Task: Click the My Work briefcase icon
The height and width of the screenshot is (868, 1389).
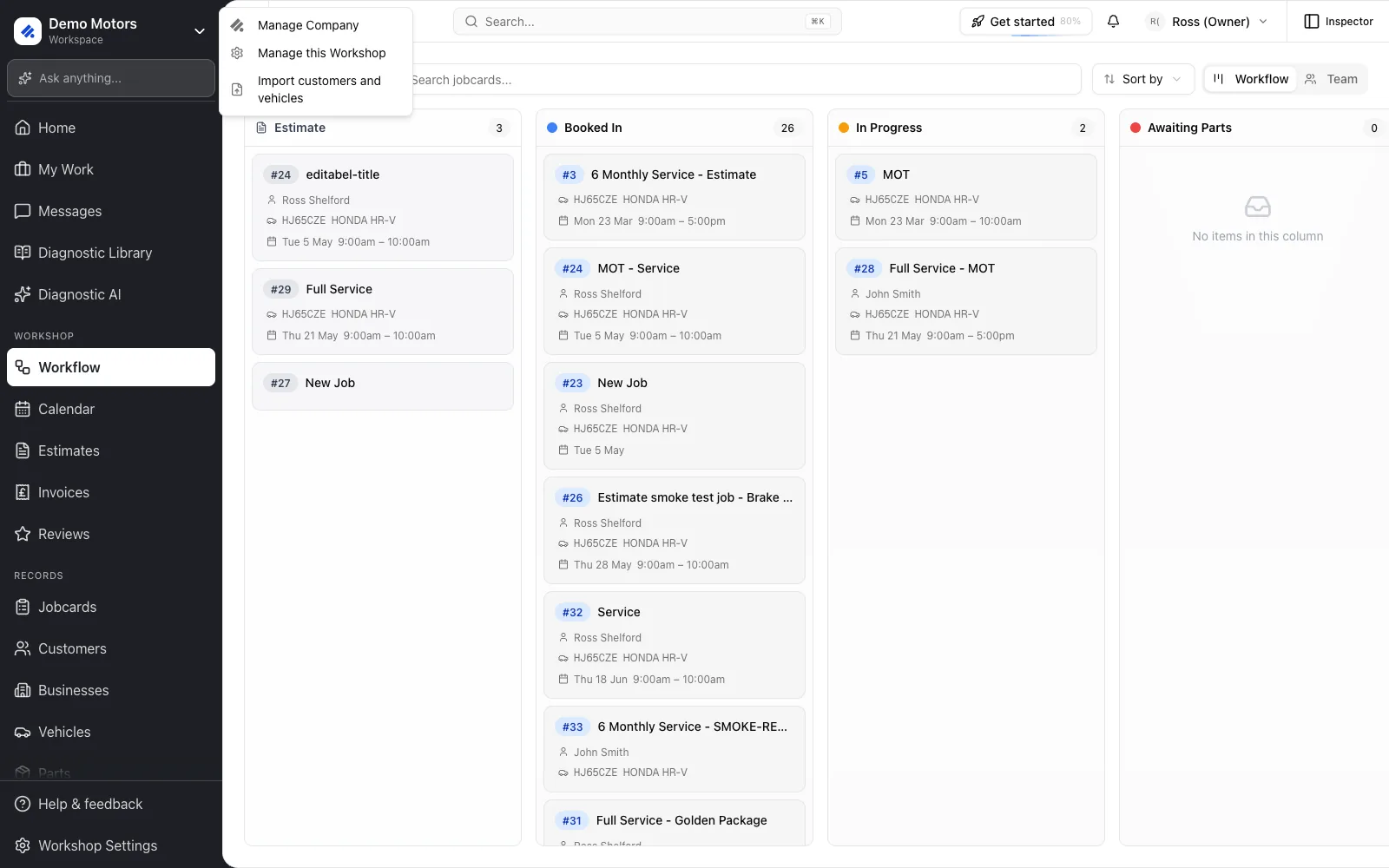Action: point(23,169)
